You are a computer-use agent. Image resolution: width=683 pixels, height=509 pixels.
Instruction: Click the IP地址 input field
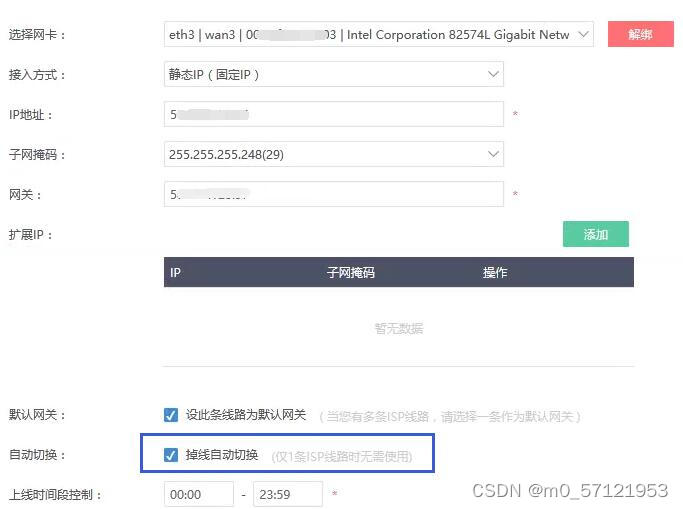coord(334,115)
